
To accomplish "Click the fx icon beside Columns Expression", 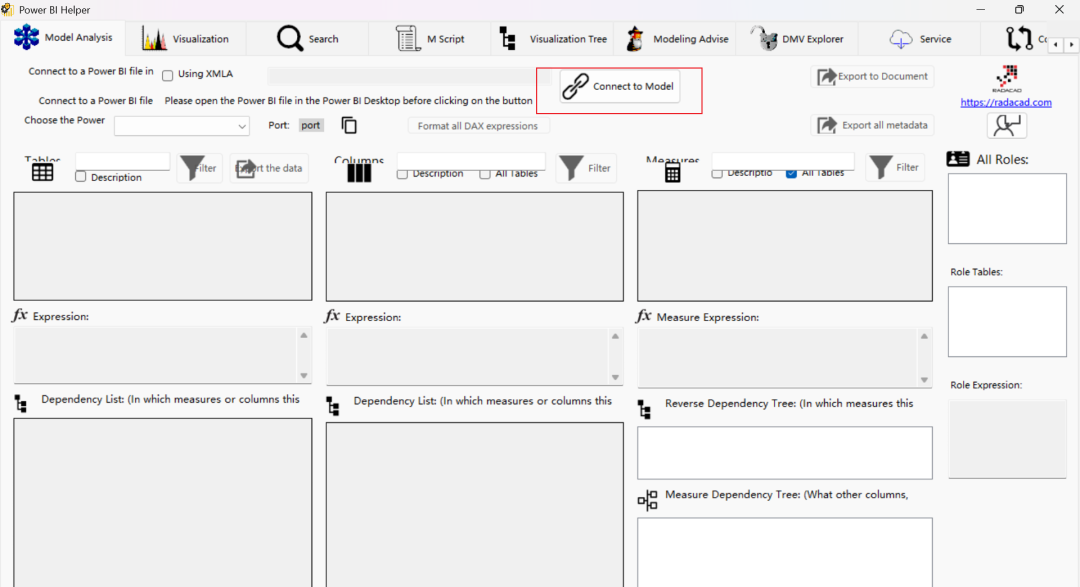I will [332, 316].
